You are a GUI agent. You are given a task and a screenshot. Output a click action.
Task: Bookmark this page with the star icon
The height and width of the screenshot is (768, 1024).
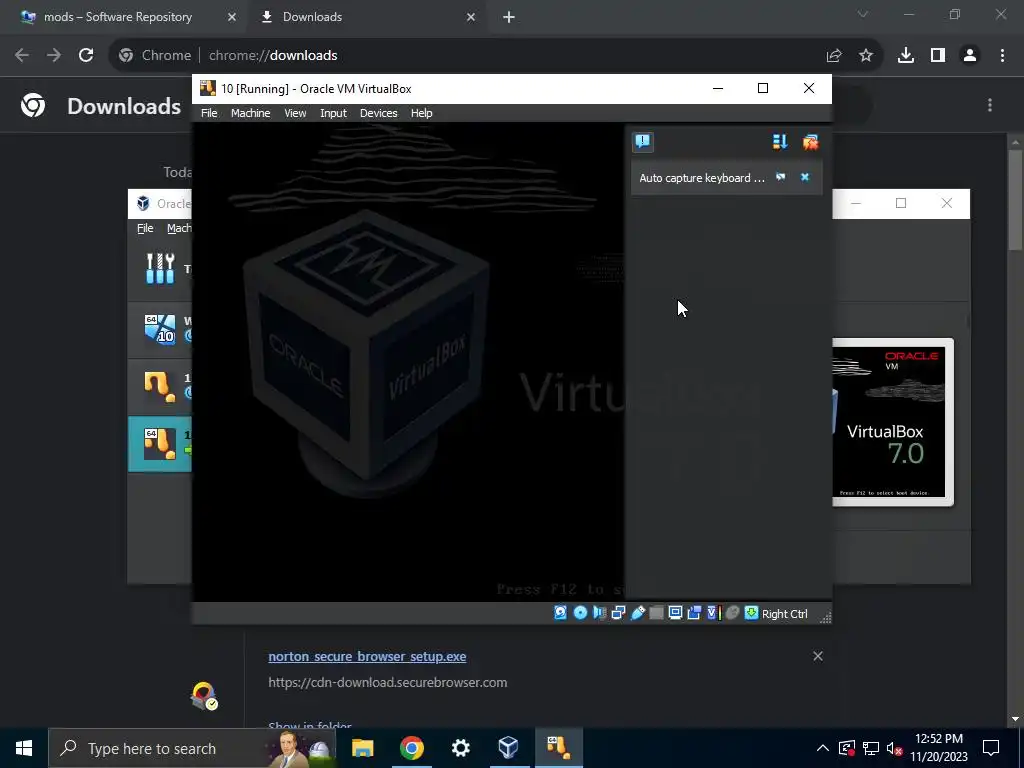click(x=866, y=56)
